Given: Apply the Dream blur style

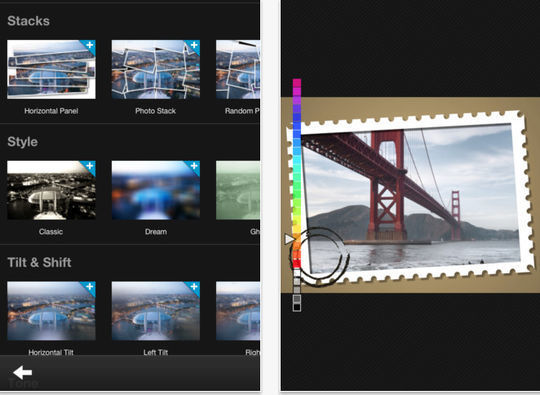Looking at the screenshot, I should point(156,190).
